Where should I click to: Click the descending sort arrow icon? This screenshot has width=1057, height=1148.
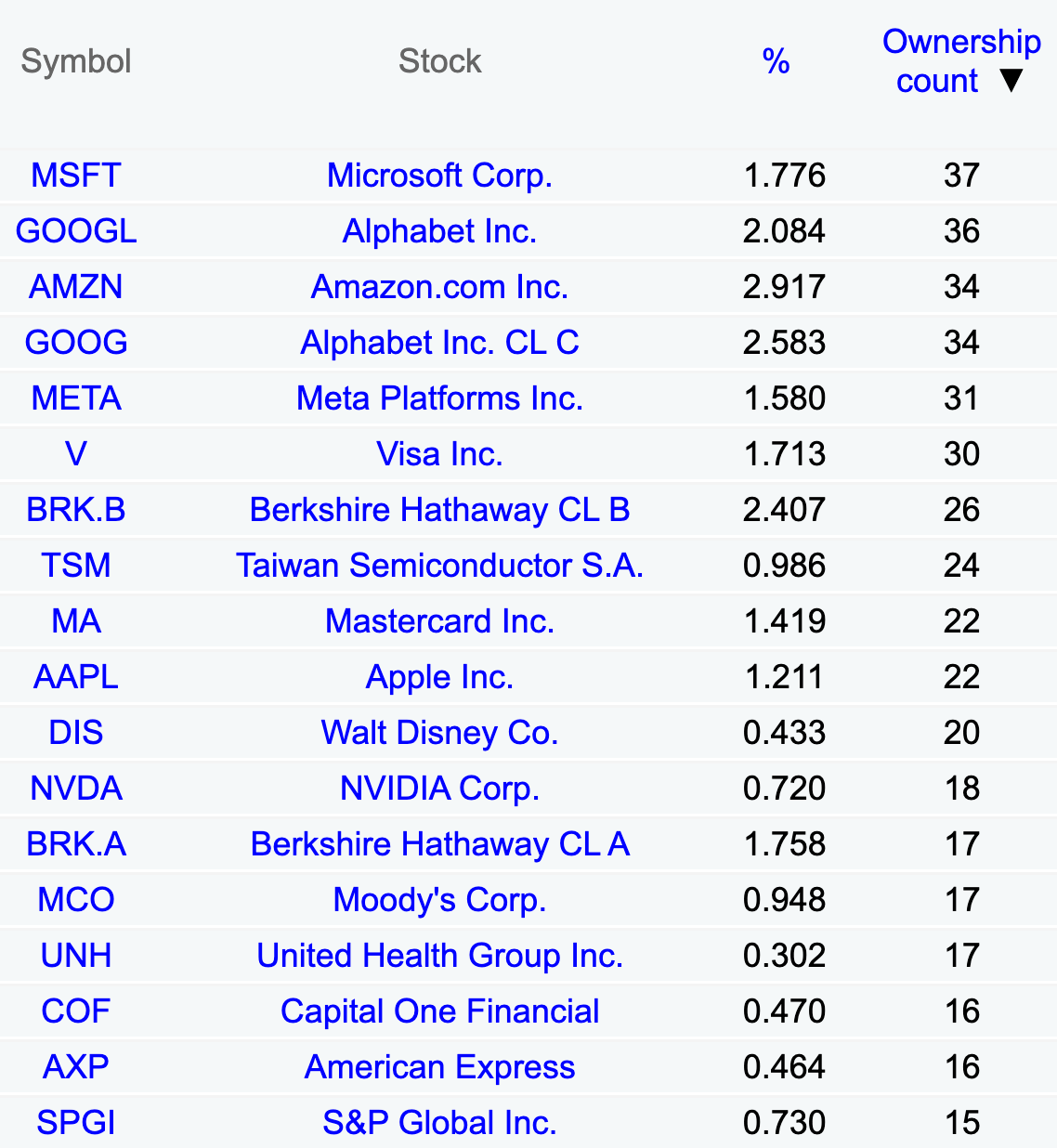tap(1011, 81)
